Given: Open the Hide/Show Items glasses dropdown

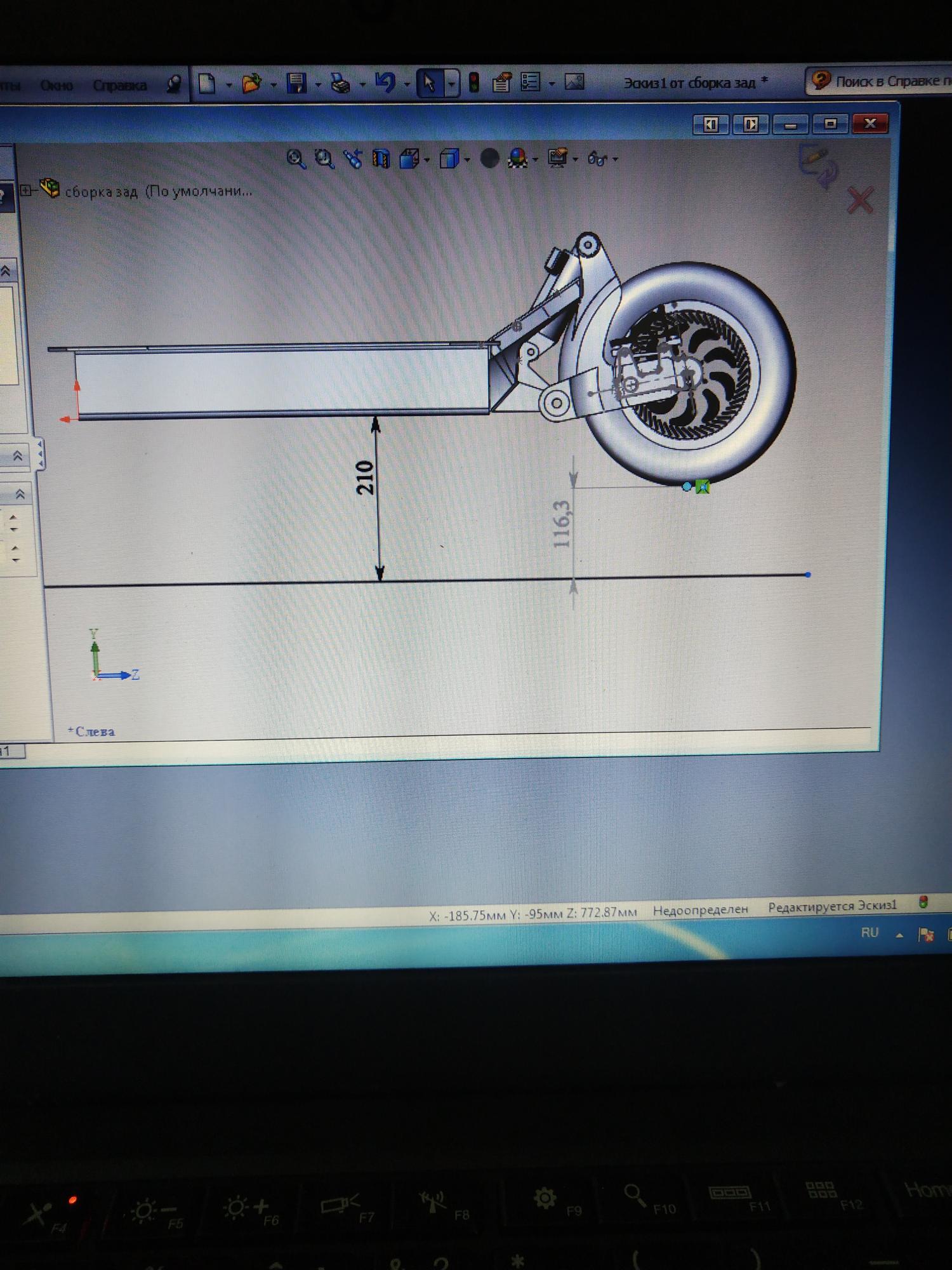Looking at the screenshot, I should pos(615,159).
